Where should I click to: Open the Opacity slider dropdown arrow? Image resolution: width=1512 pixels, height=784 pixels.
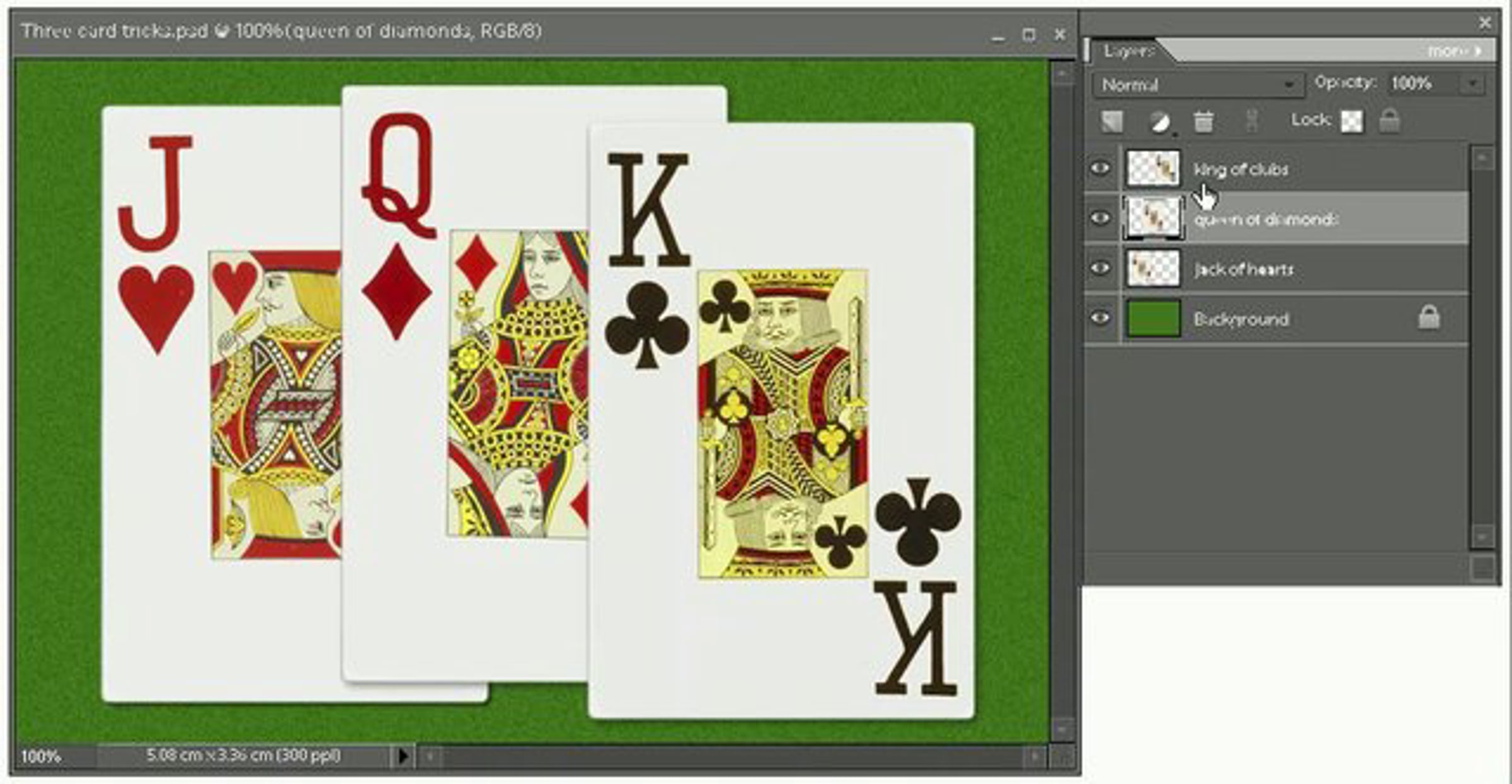1473,84
